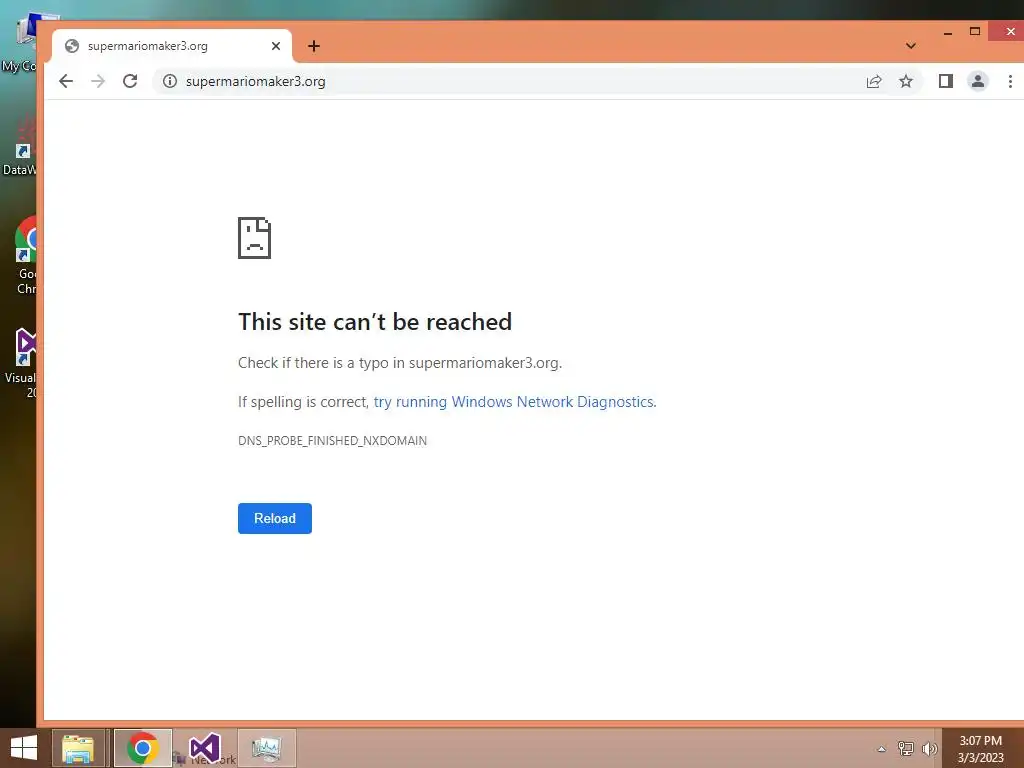Select the Visual Studio desktop shortcut
The image size is (1024, 768).
click(x=22, y=362)
